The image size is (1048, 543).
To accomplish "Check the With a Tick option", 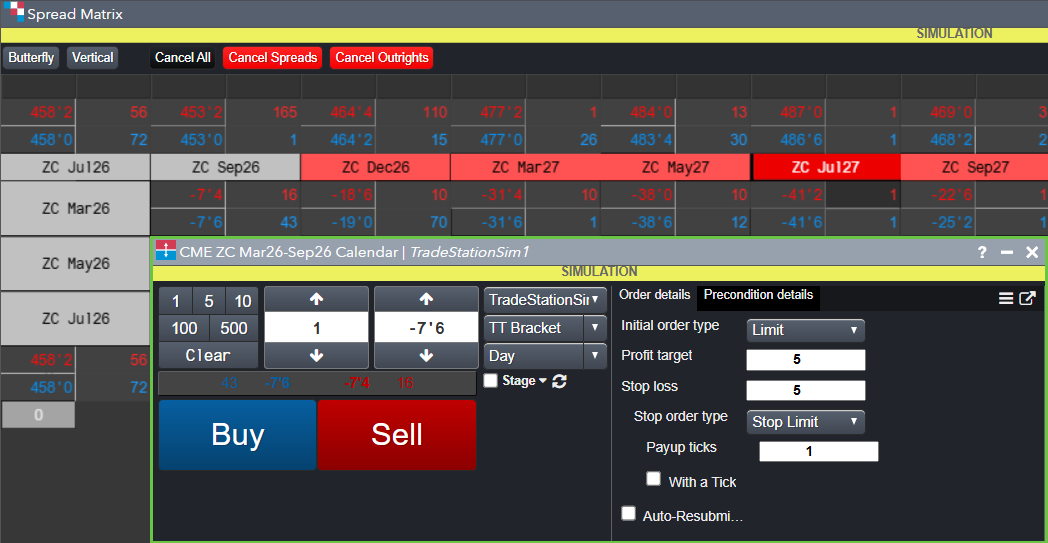I will [654, 479].
